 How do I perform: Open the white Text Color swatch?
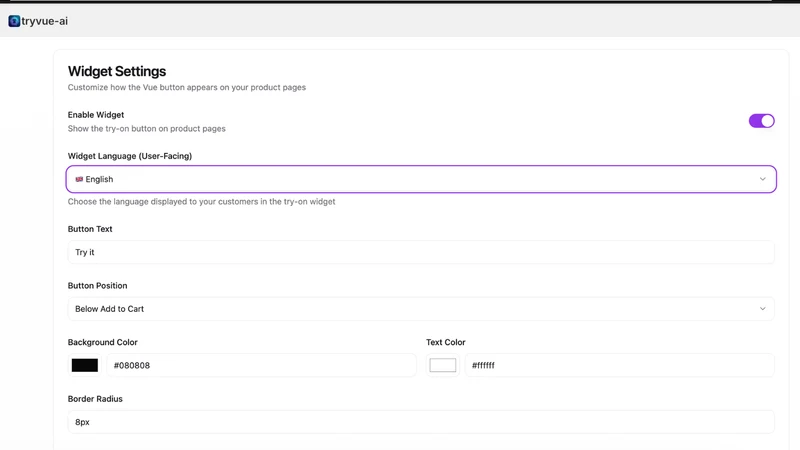[x=443, y=365]
